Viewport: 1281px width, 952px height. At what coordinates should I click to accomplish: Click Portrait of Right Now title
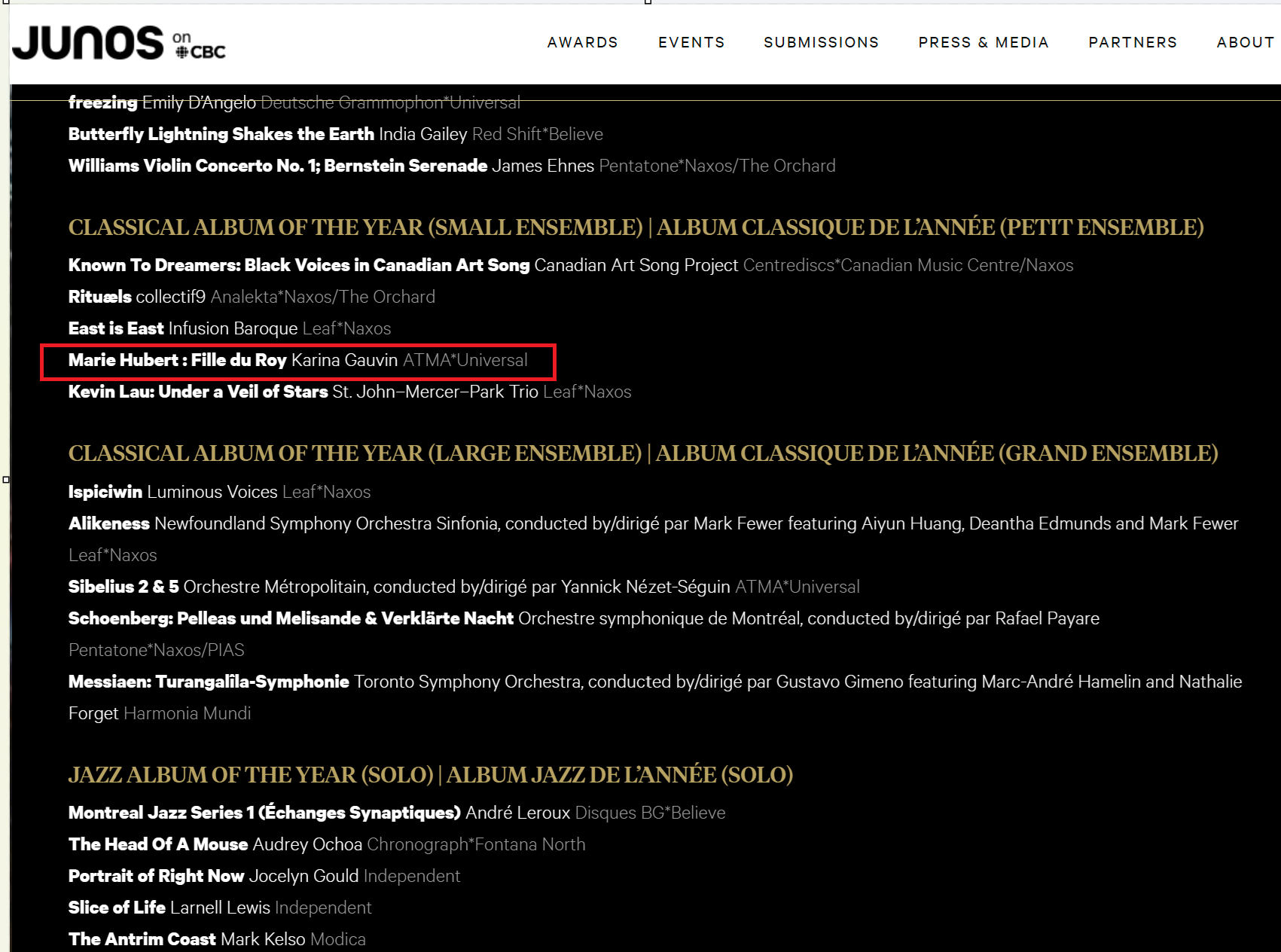(157, 876)
